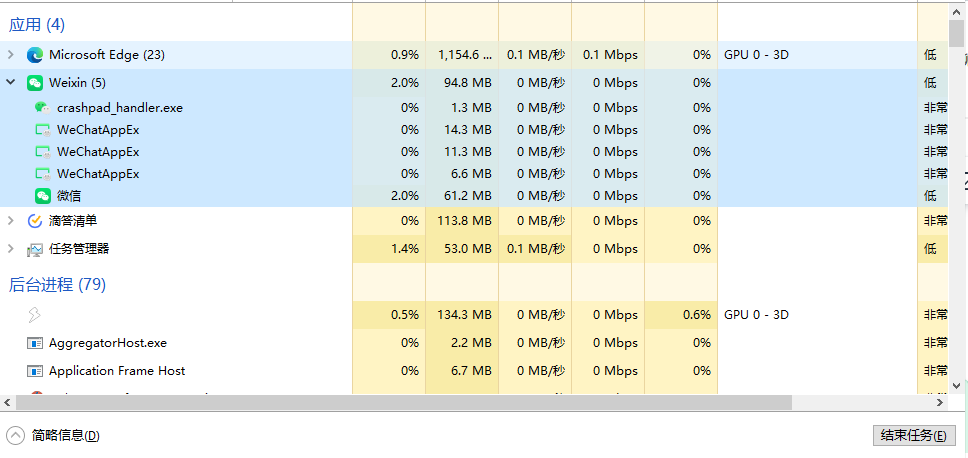
Task: Select the 应用 (4) group header
Action: 37,24
